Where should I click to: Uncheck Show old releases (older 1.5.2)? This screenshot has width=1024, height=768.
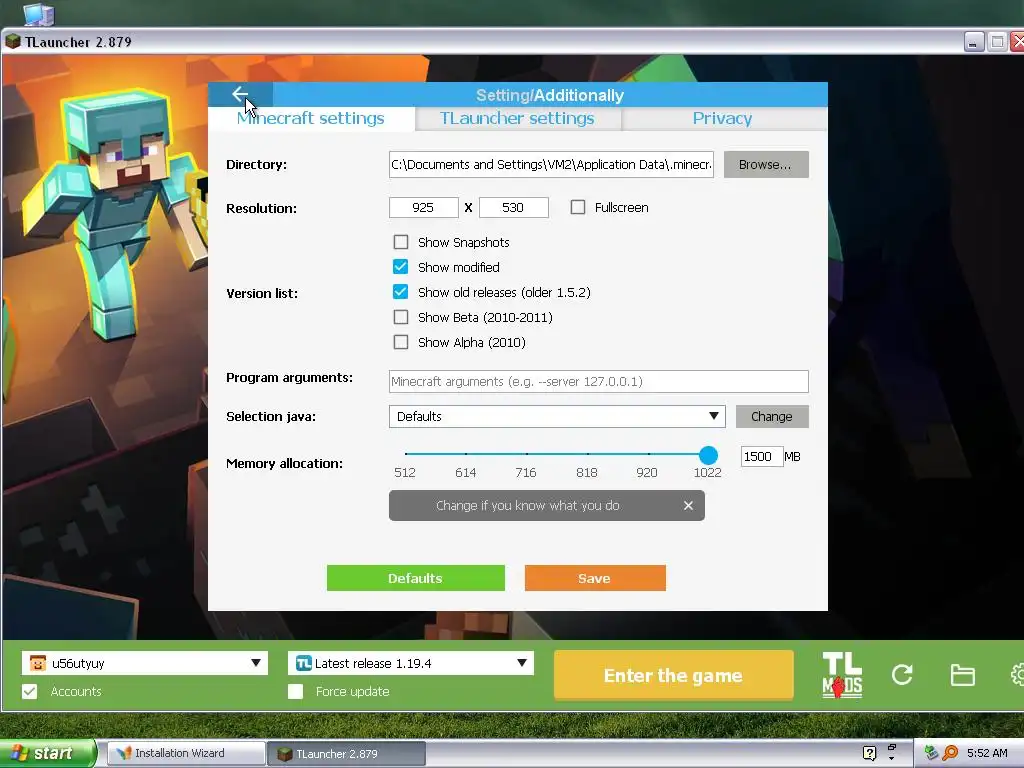[x=400, y=292]
